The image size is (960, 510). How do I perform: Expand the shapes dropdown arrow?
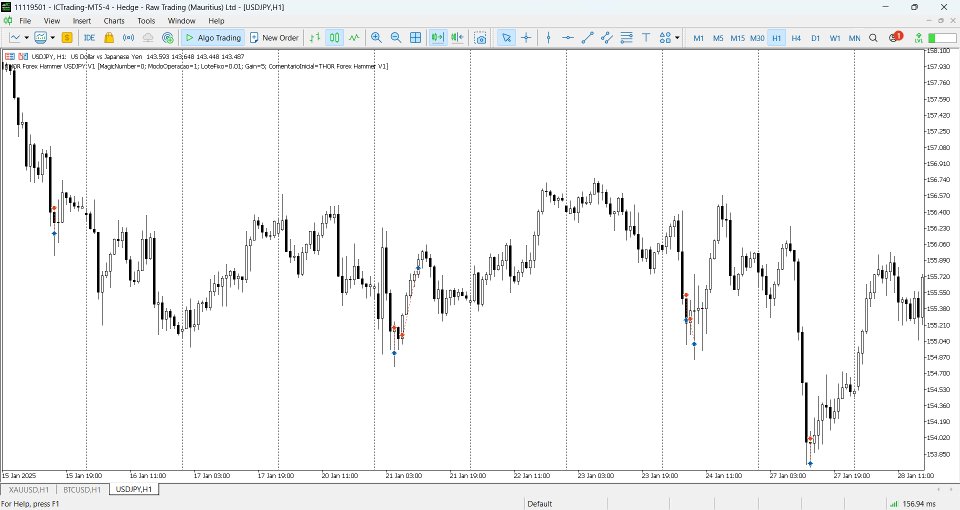point(677,37)
